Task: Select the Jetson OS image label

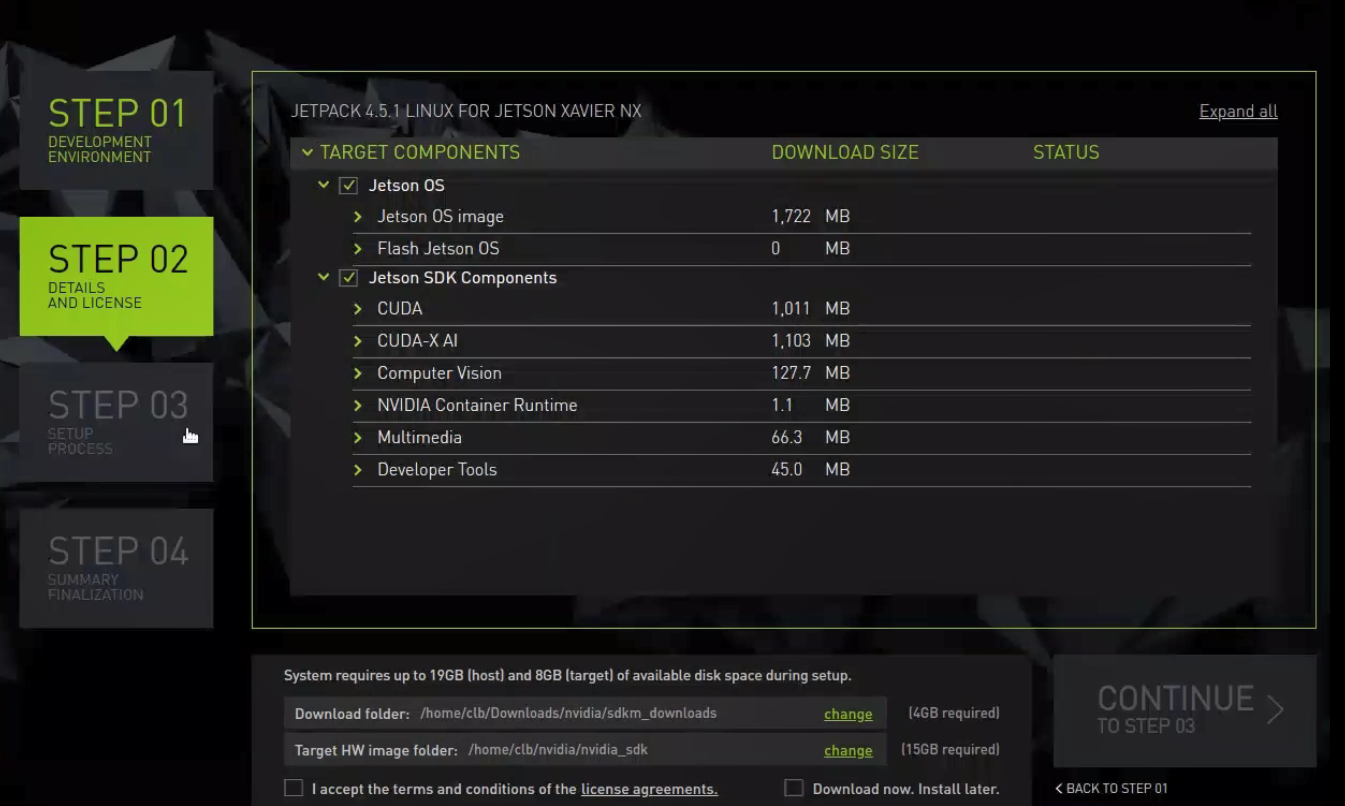Action: pos(440,216)
